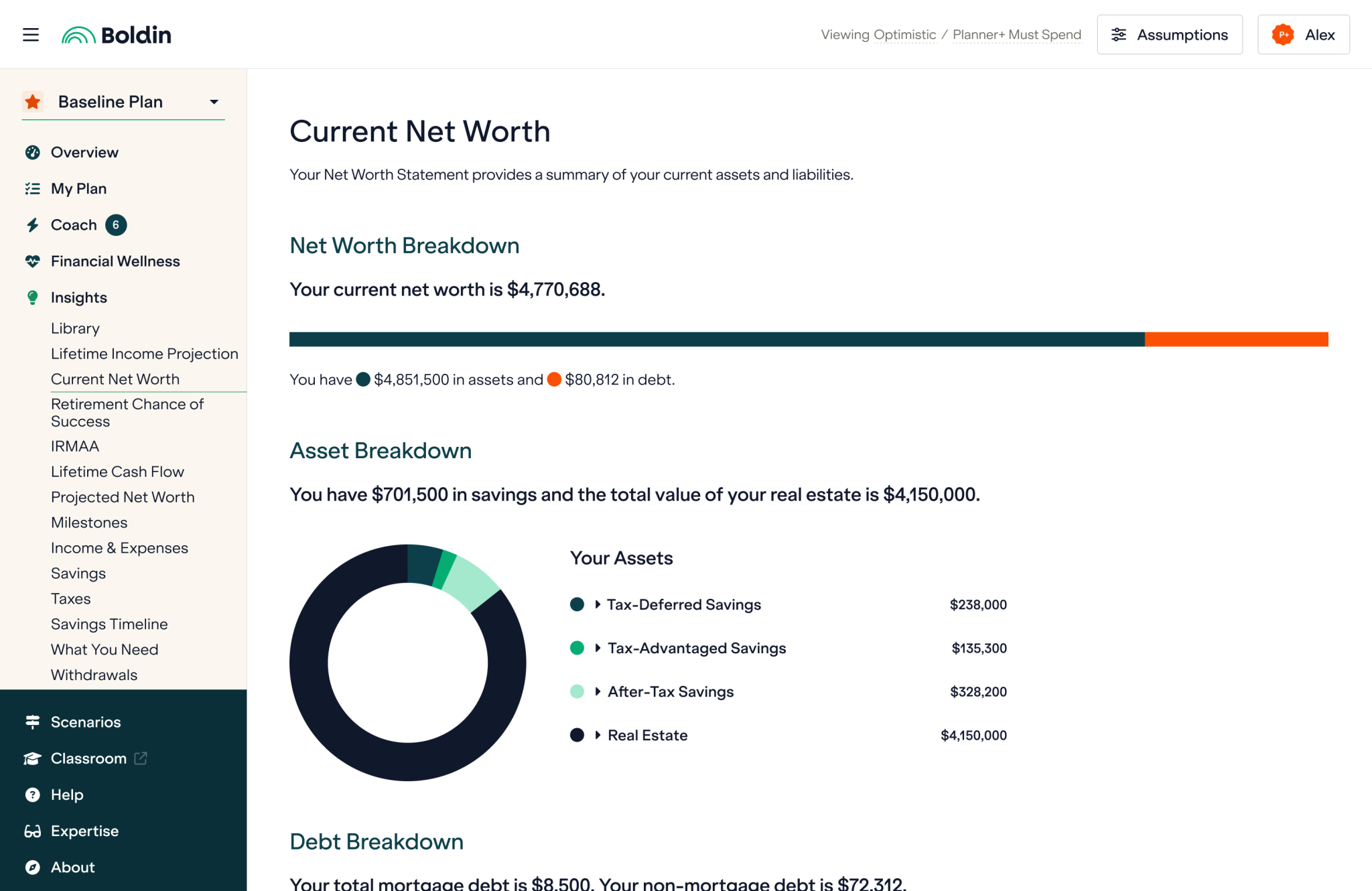Click the My Plan checklist icon

(32, 189)
